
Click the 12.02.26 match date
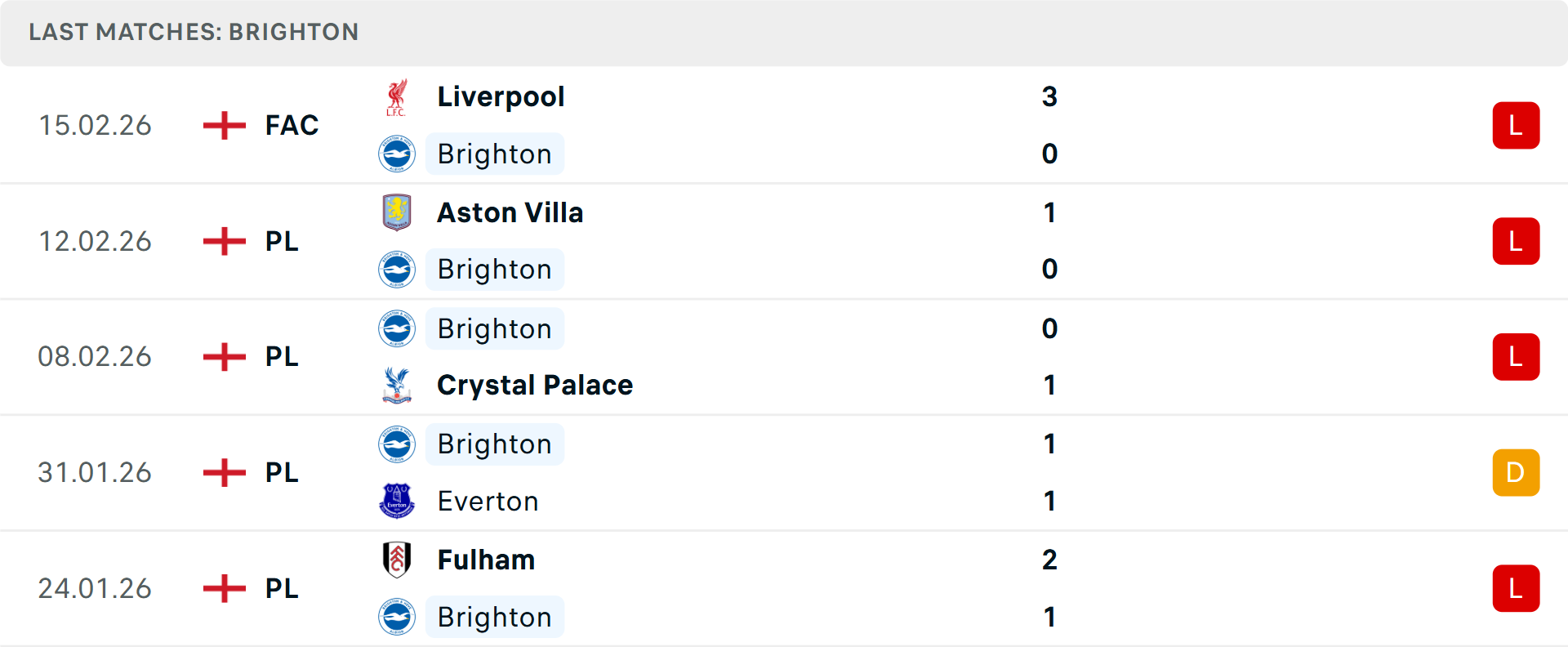click(x=95, y=242)
